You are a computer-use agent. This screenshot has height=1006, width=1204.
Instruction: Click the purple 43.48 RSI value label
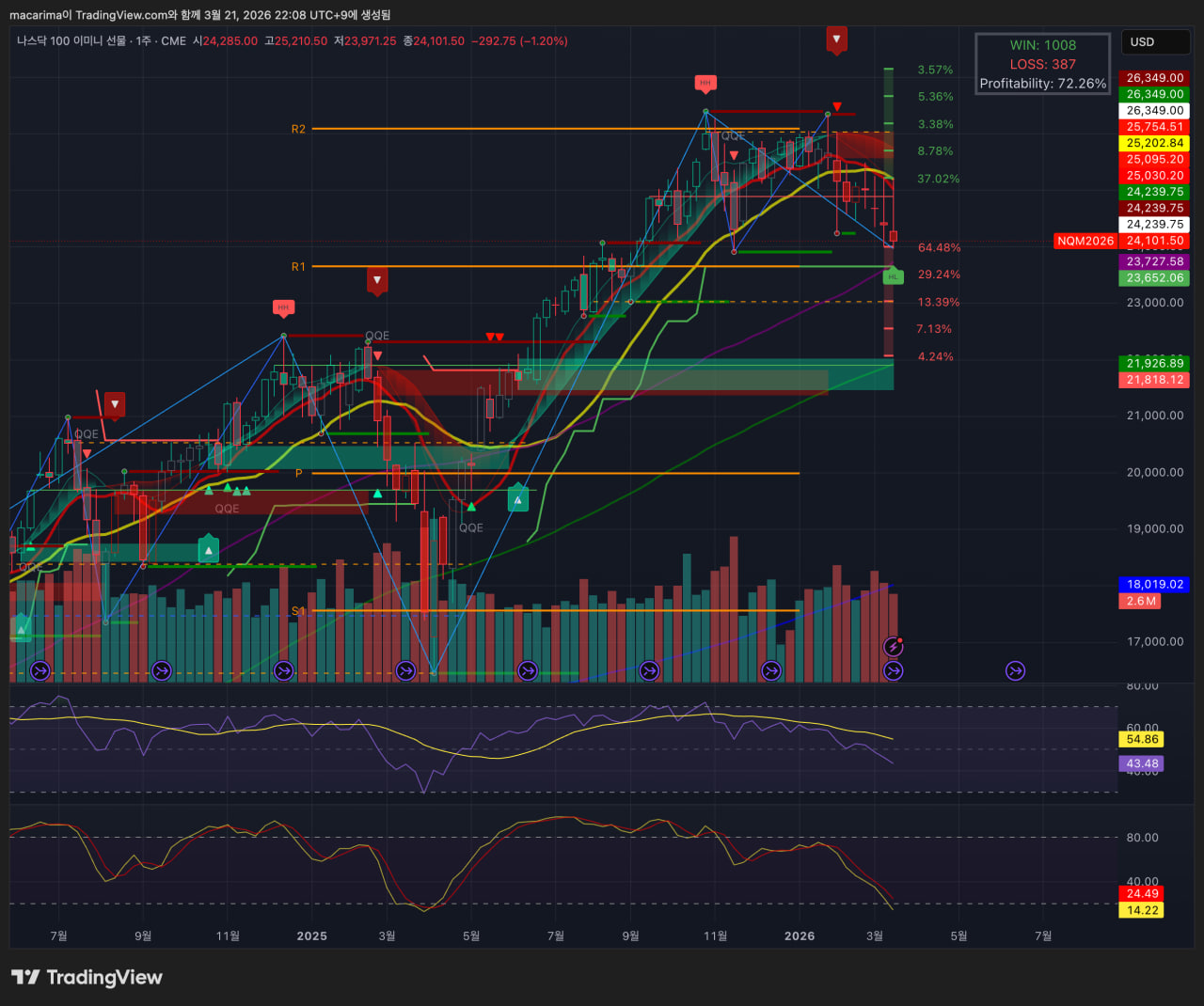click(1141, 764)
